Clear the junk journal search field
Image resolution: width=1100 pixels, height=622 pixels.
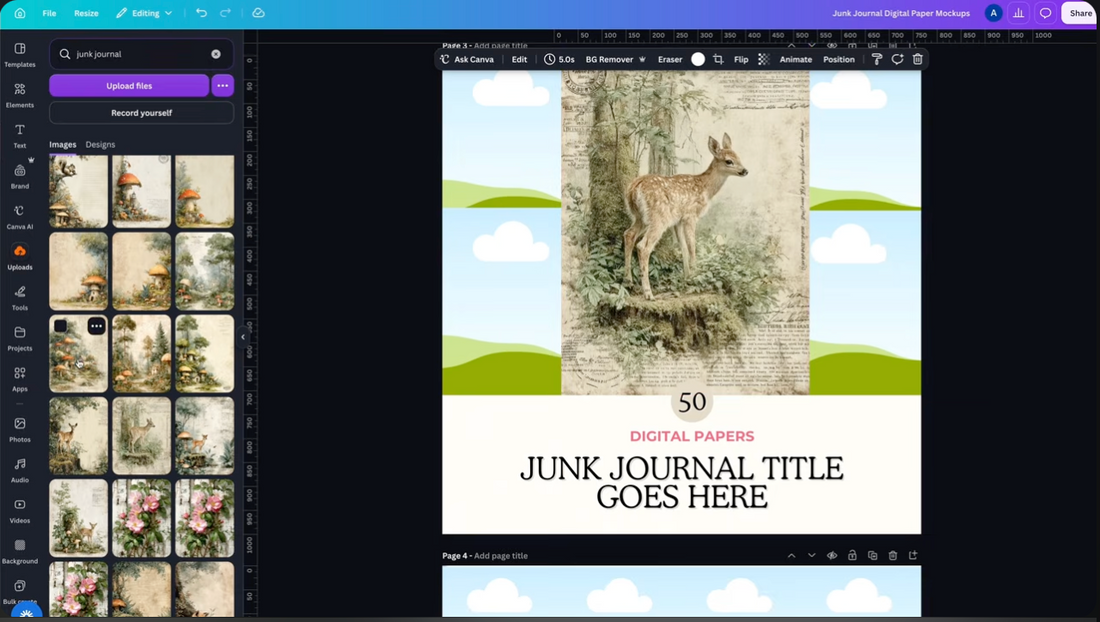click(x=216, y=54)
